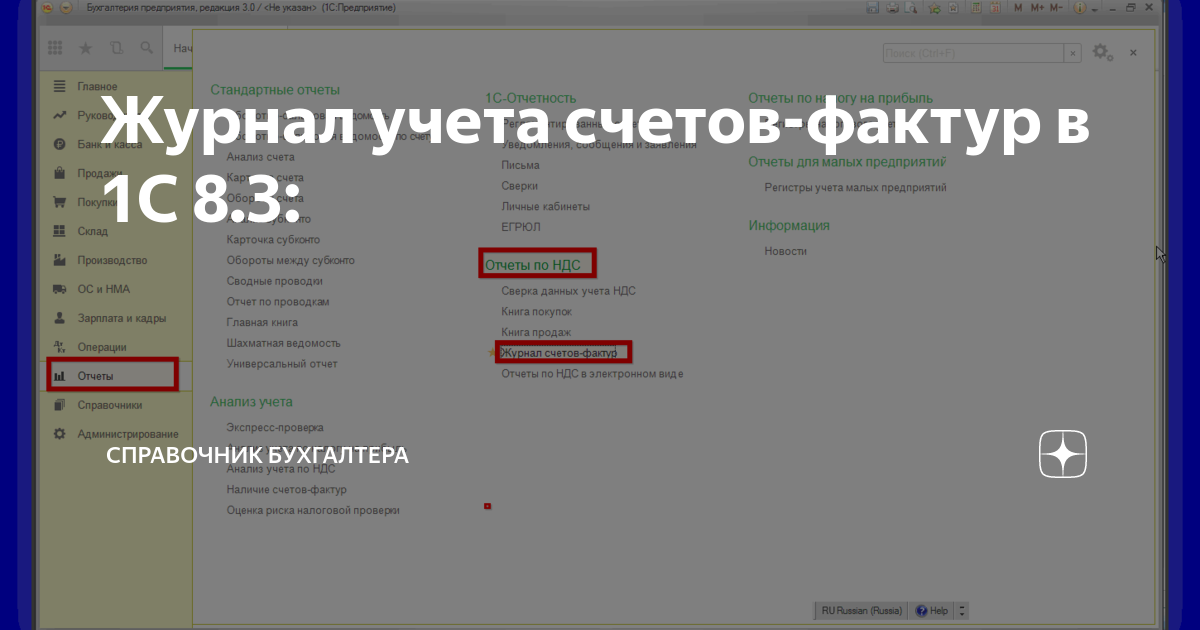
Task: Click the magnifier search icon in tools panel
Action: pyautogui.click(x=147, y=48)
